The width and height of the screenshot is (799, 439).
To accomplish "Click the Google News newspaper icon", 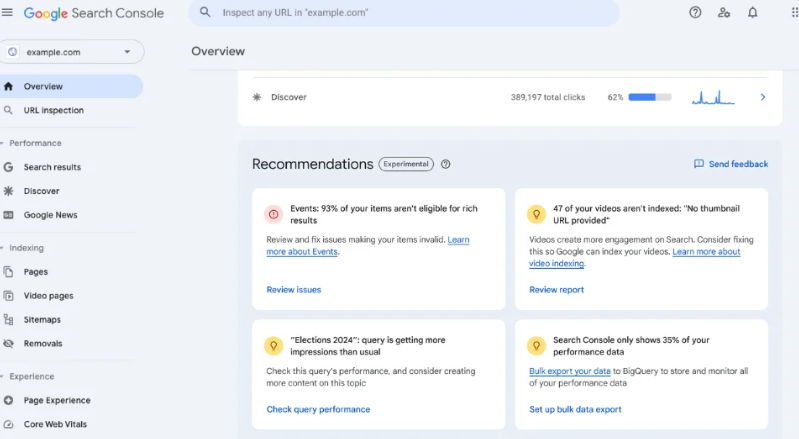I will [x=8, y=215].
